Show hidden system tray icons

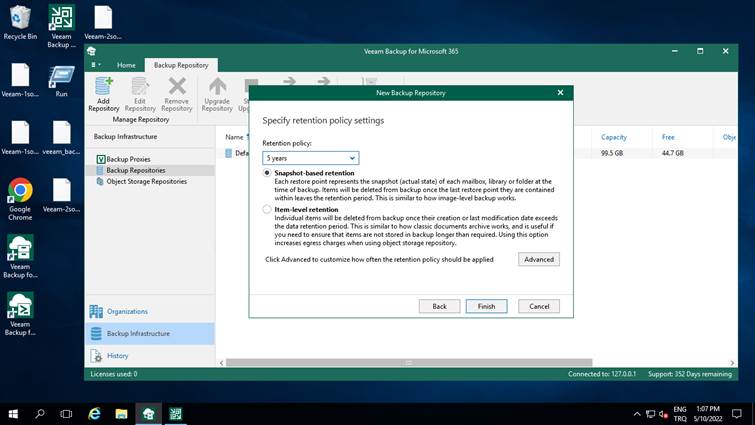pos(637,414)
